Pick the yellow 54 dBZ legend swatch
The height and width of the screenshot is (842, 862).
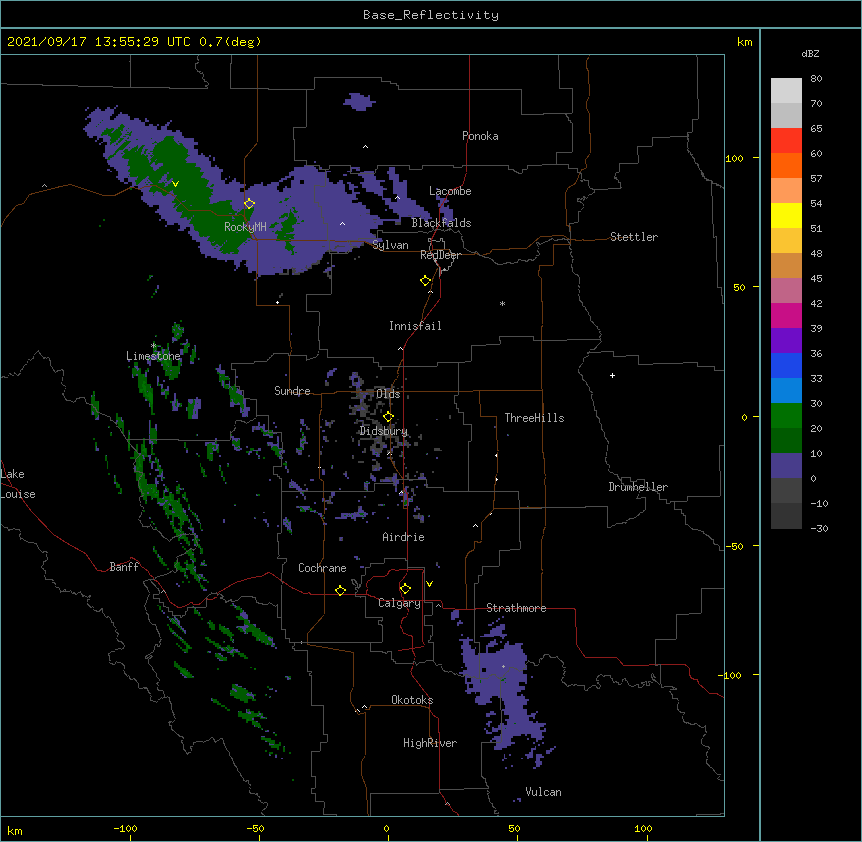(786, 215)
